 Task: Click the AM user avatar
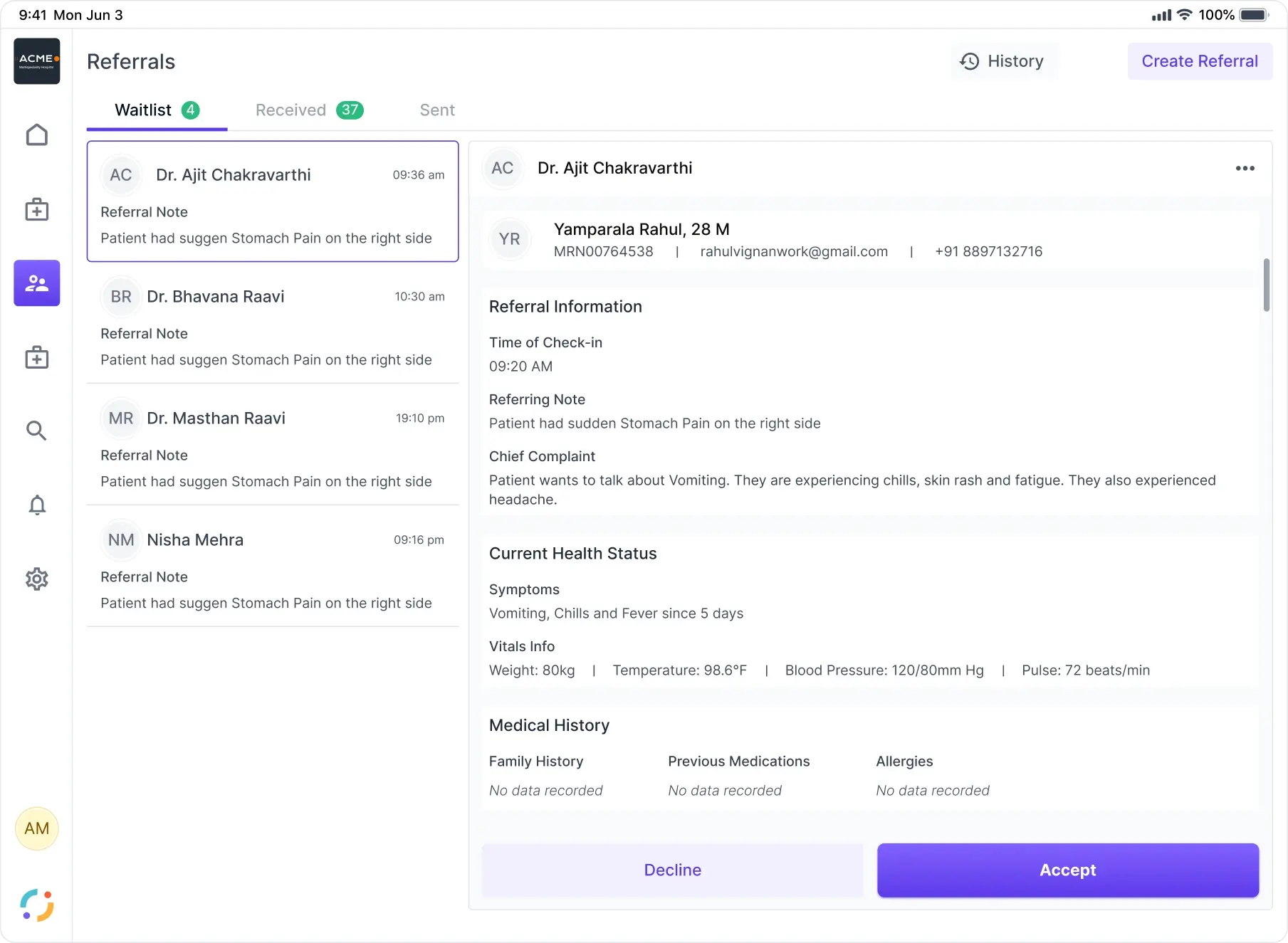(x=37, y=828)
